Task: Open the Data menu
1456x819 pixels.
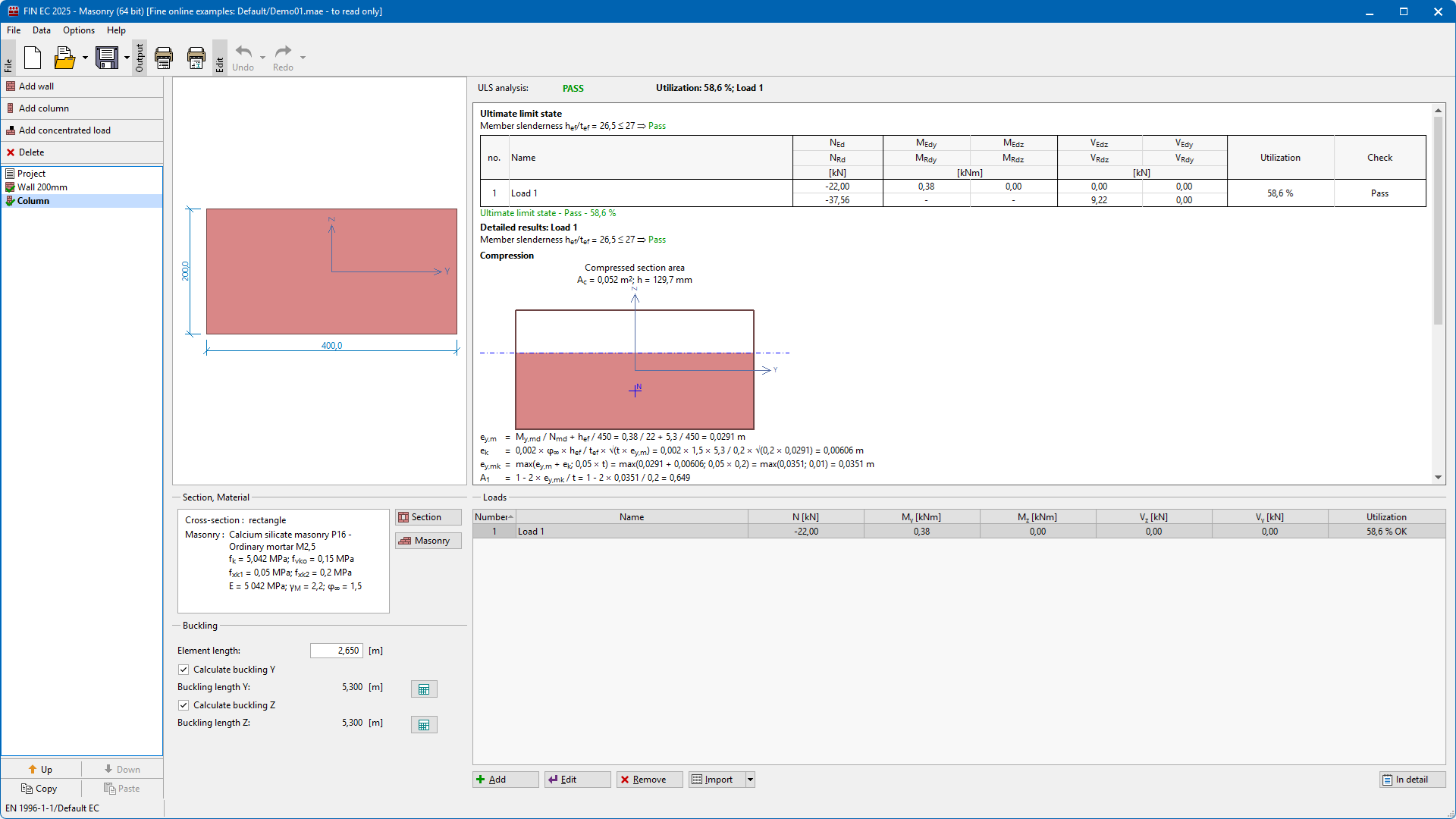Action: (x=42, y=30)
